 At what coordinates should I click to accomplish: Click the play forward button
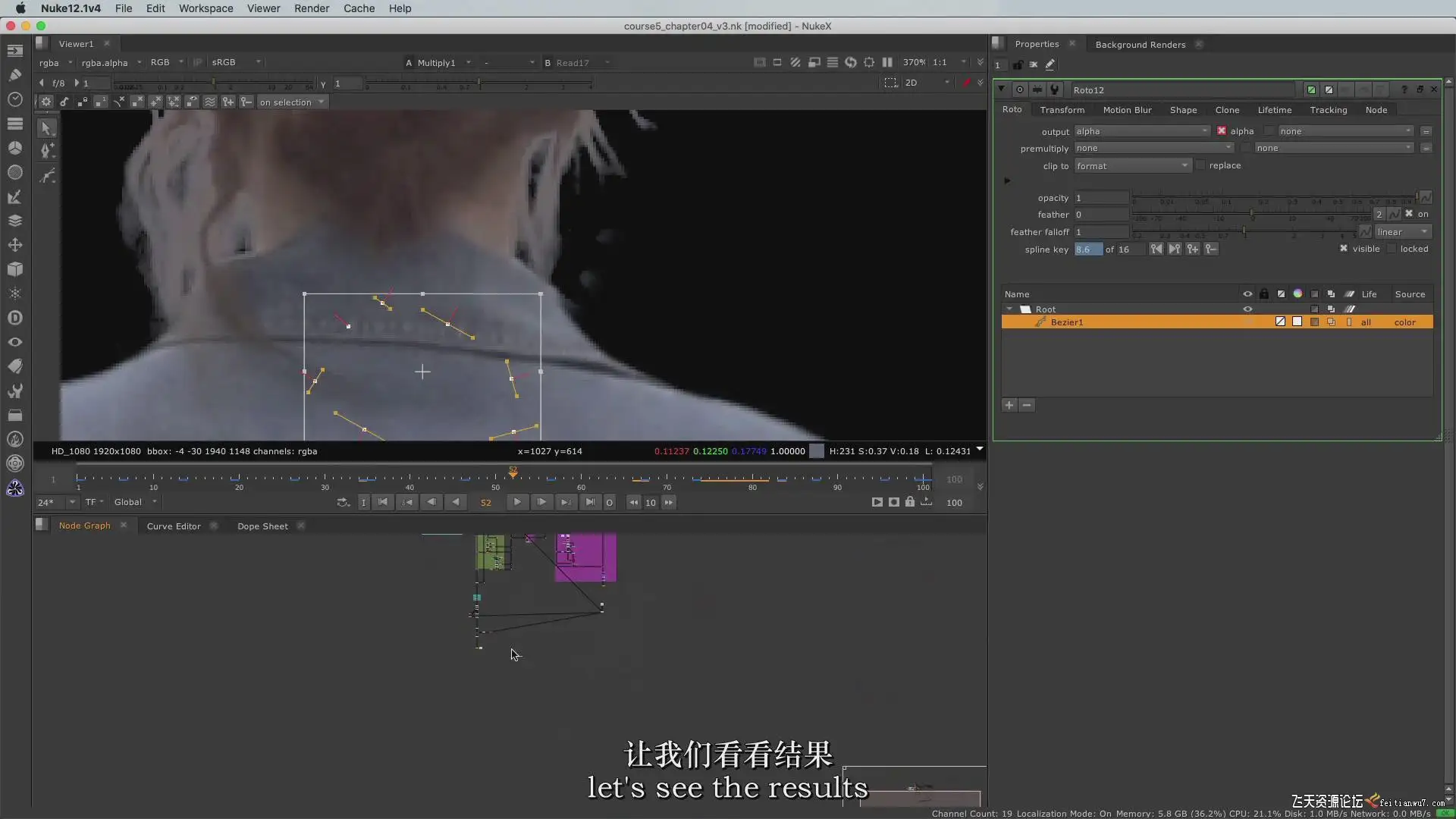(517, 502)
